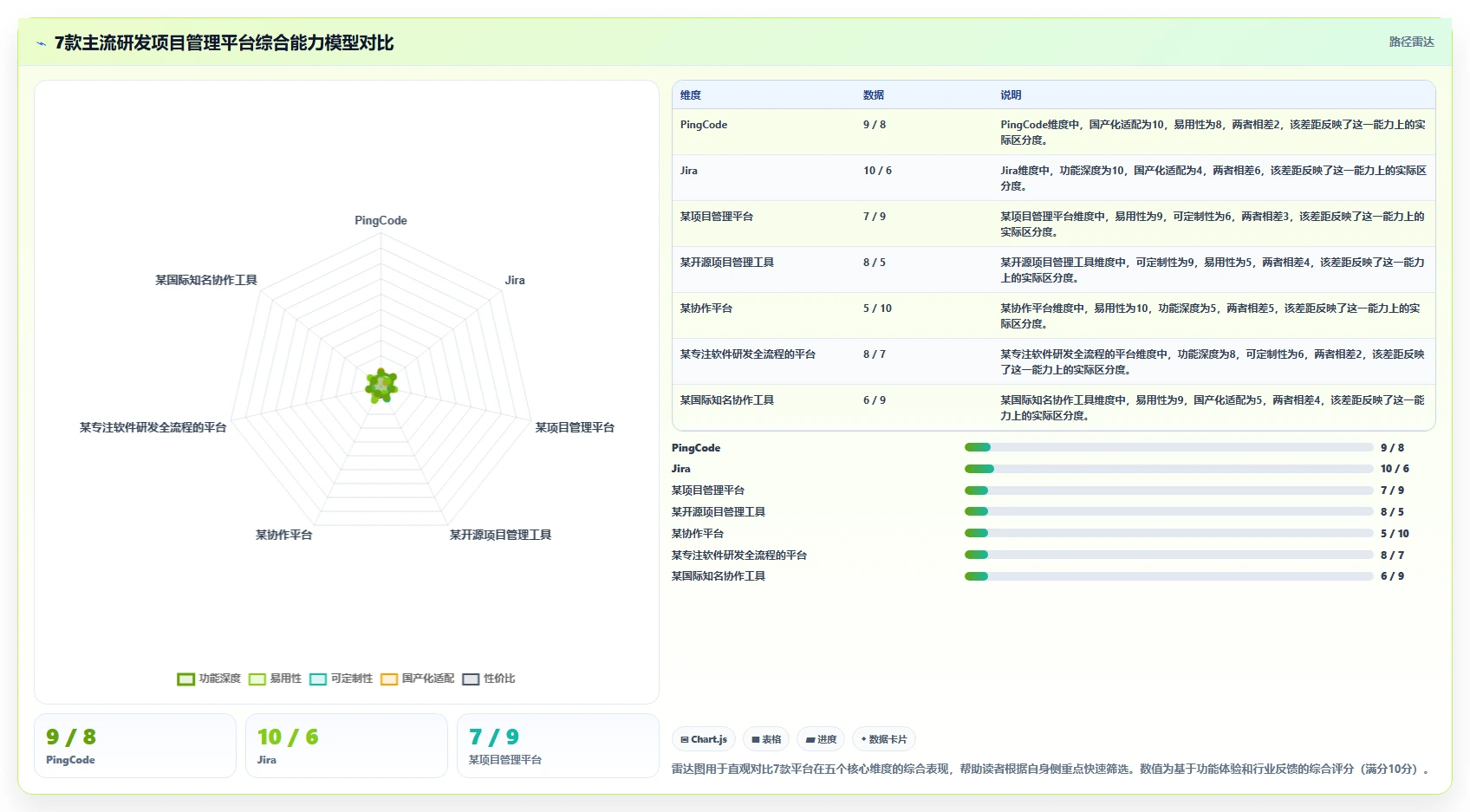
Task: Toggle the 可定制性 legend swatch
Action: click(x=318, y=679)
